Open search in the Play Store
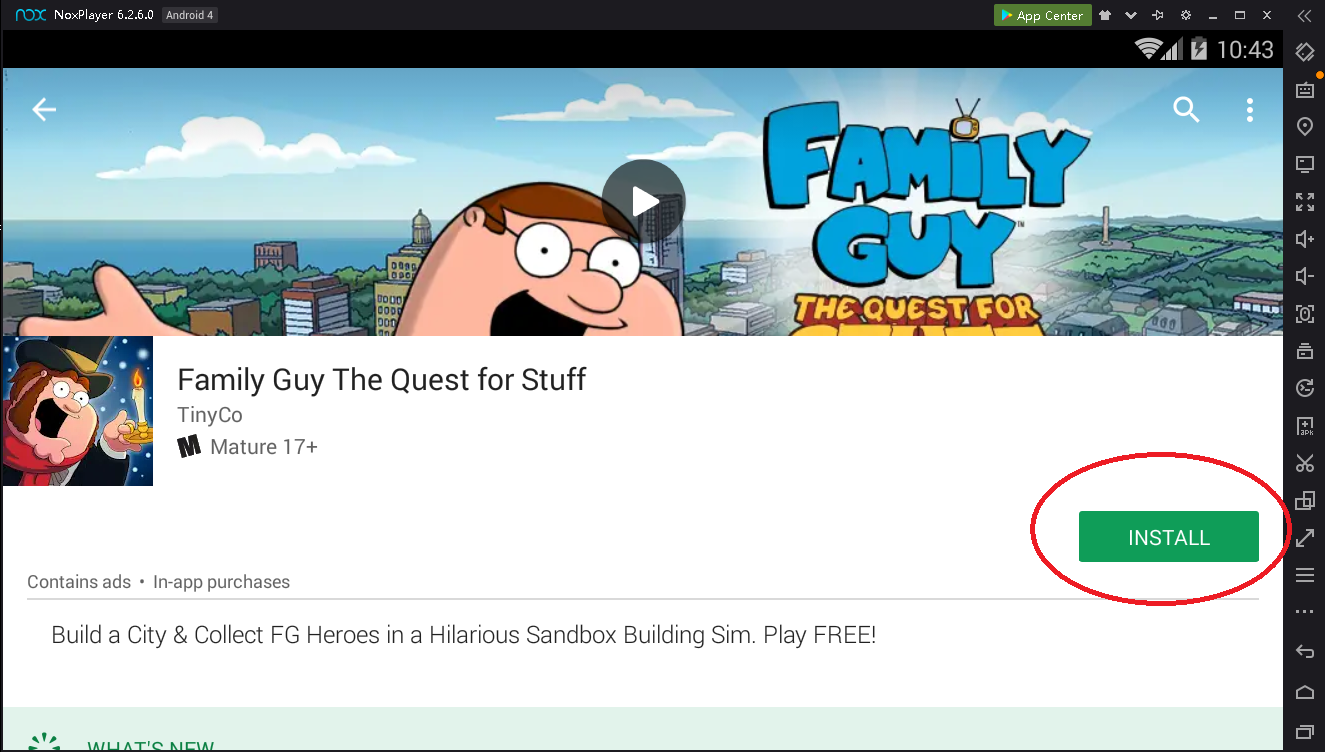1325x752 pixels. 1186,110
